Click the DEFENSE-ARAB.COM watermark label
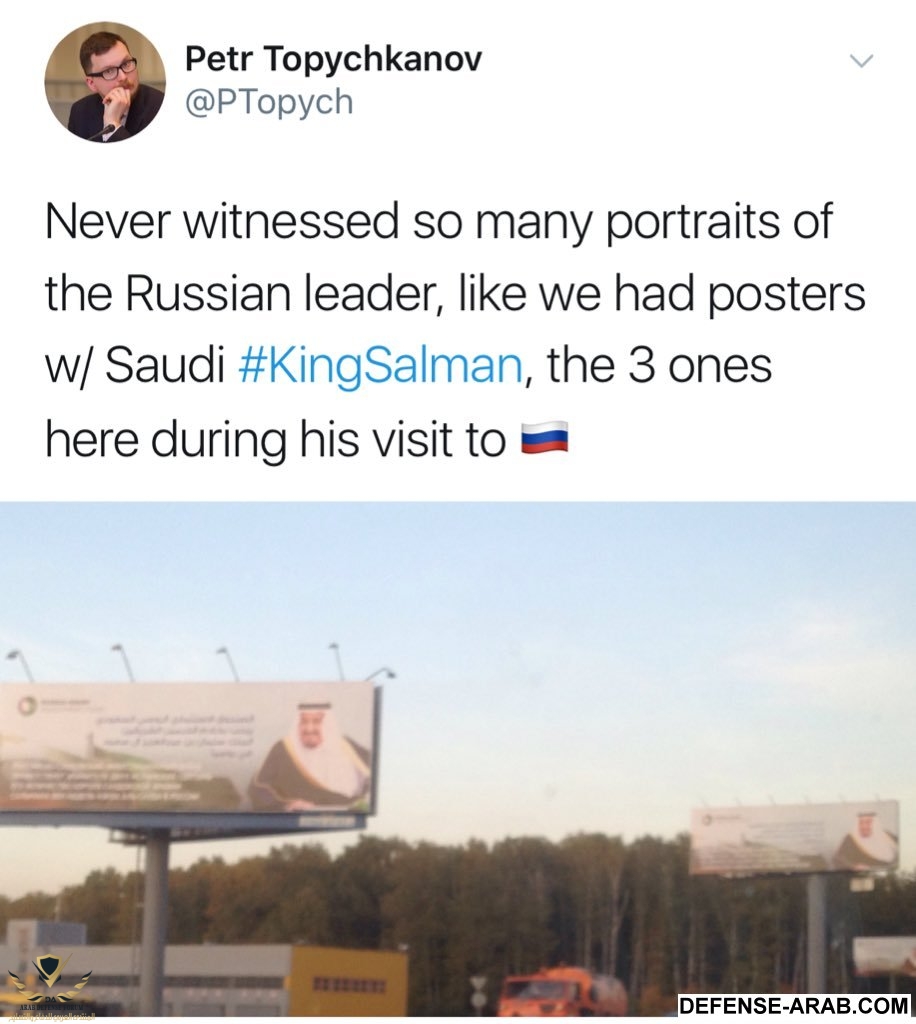Image resolution: width=916 pixels, height=1024 pixels. click(794, 1005)
